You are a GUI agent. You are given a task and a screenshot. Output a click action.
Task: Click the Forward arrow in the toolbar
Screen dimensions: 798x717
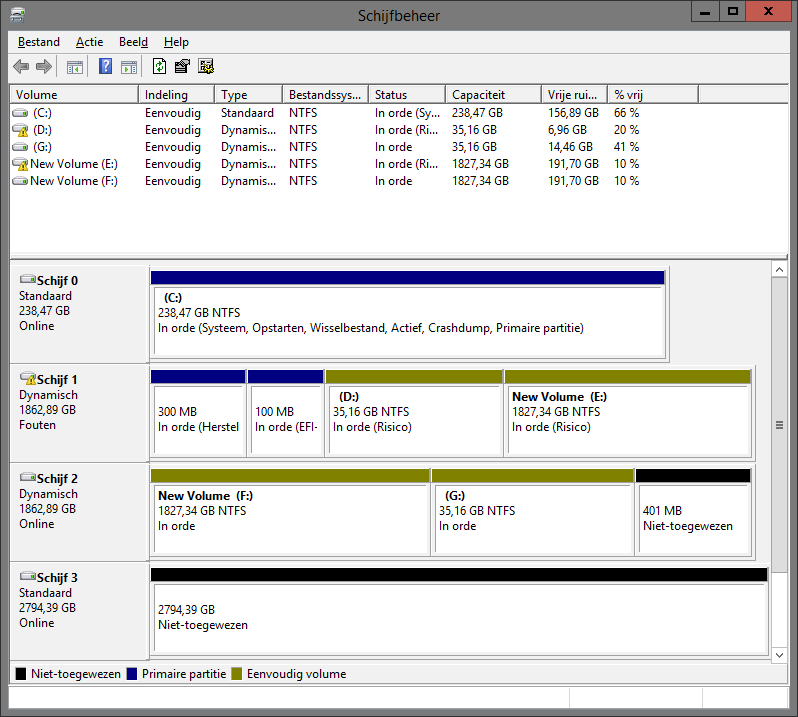pyautogui.click(x=44, y=67)
